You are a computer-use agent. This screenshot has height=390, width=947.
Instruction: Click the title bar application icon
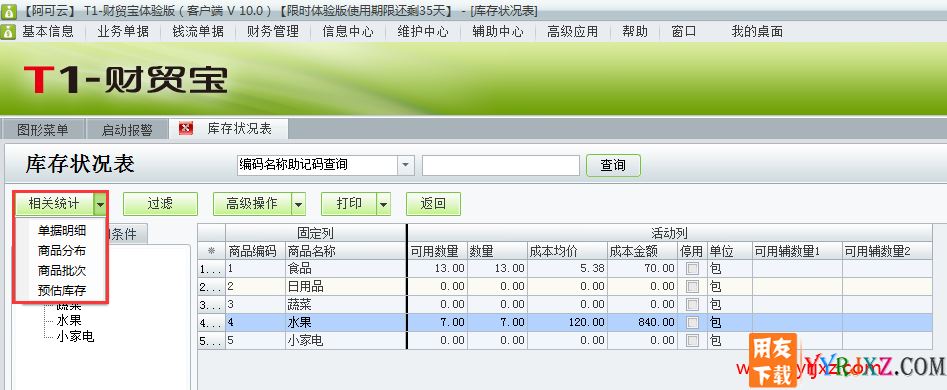8,10
